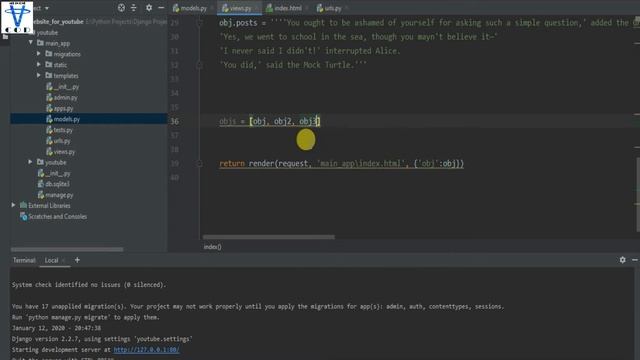The image size is (640, 360).
Task: Click the External Libraries icon
Action: point(23,205)
